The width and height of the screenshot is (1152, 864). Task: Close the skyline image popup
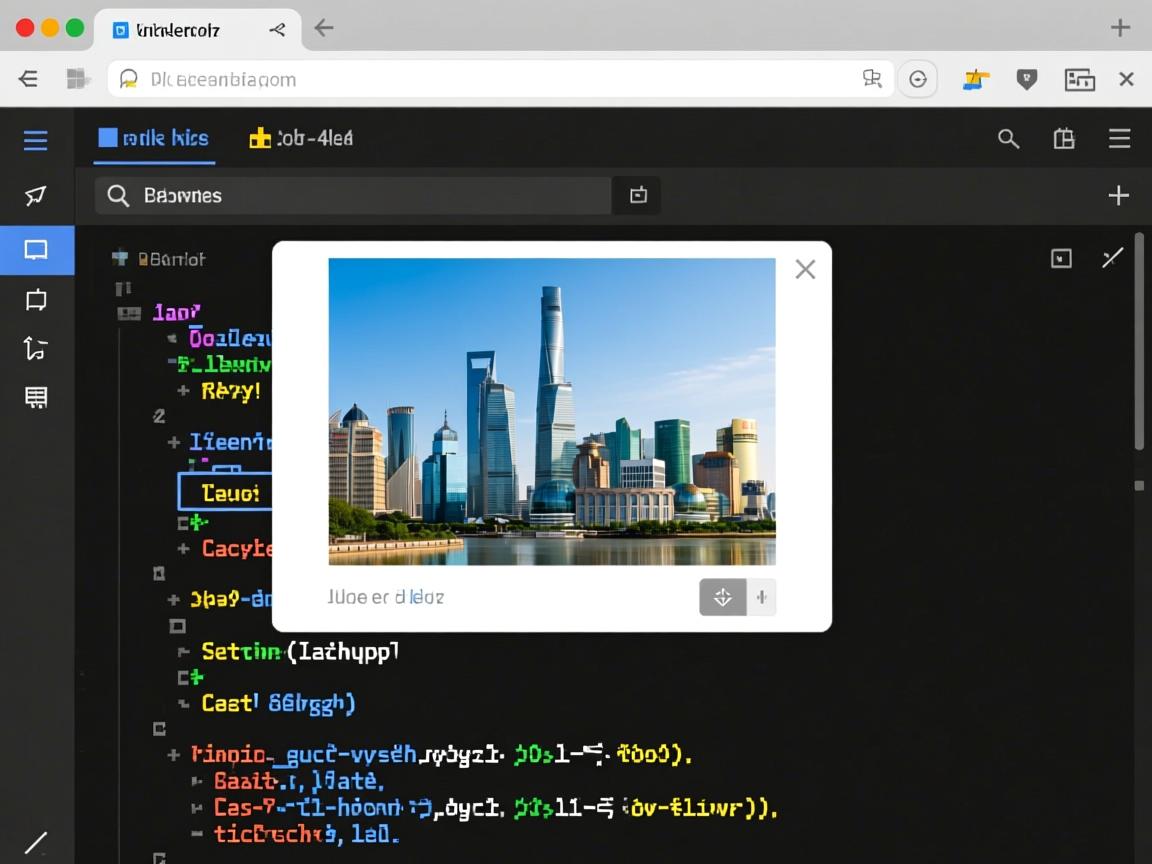coord(805,269)
